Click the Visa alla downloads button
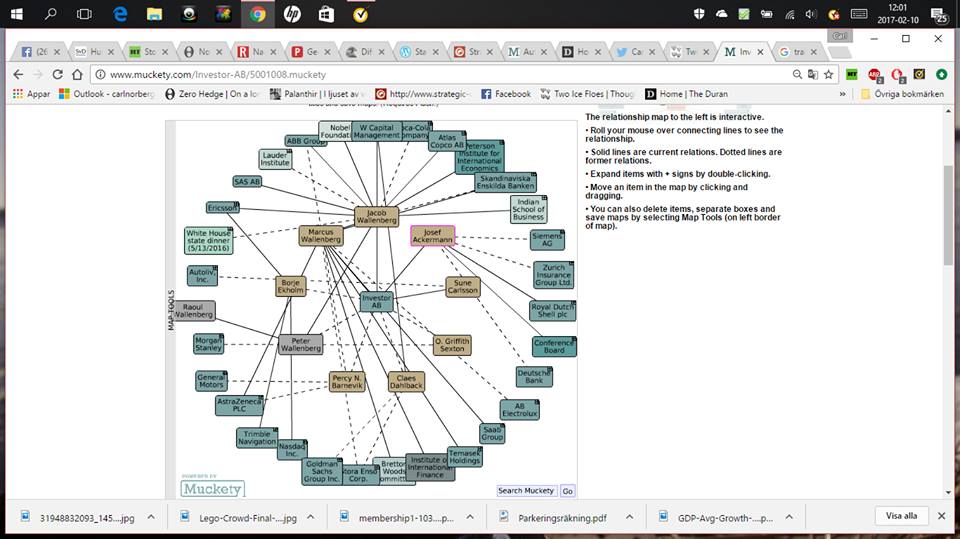 click(x=901, y=516)
